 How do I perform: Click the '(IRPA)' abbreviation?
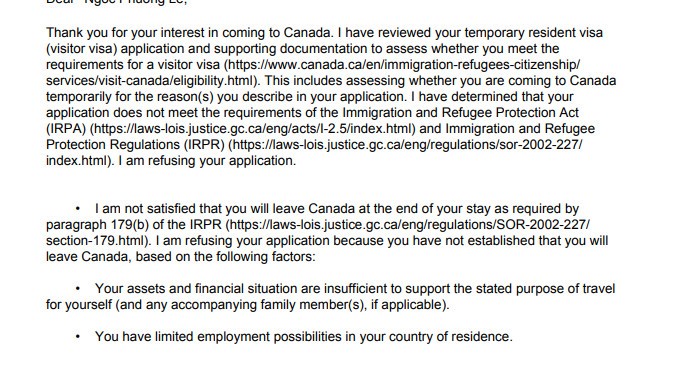point(66,129)
